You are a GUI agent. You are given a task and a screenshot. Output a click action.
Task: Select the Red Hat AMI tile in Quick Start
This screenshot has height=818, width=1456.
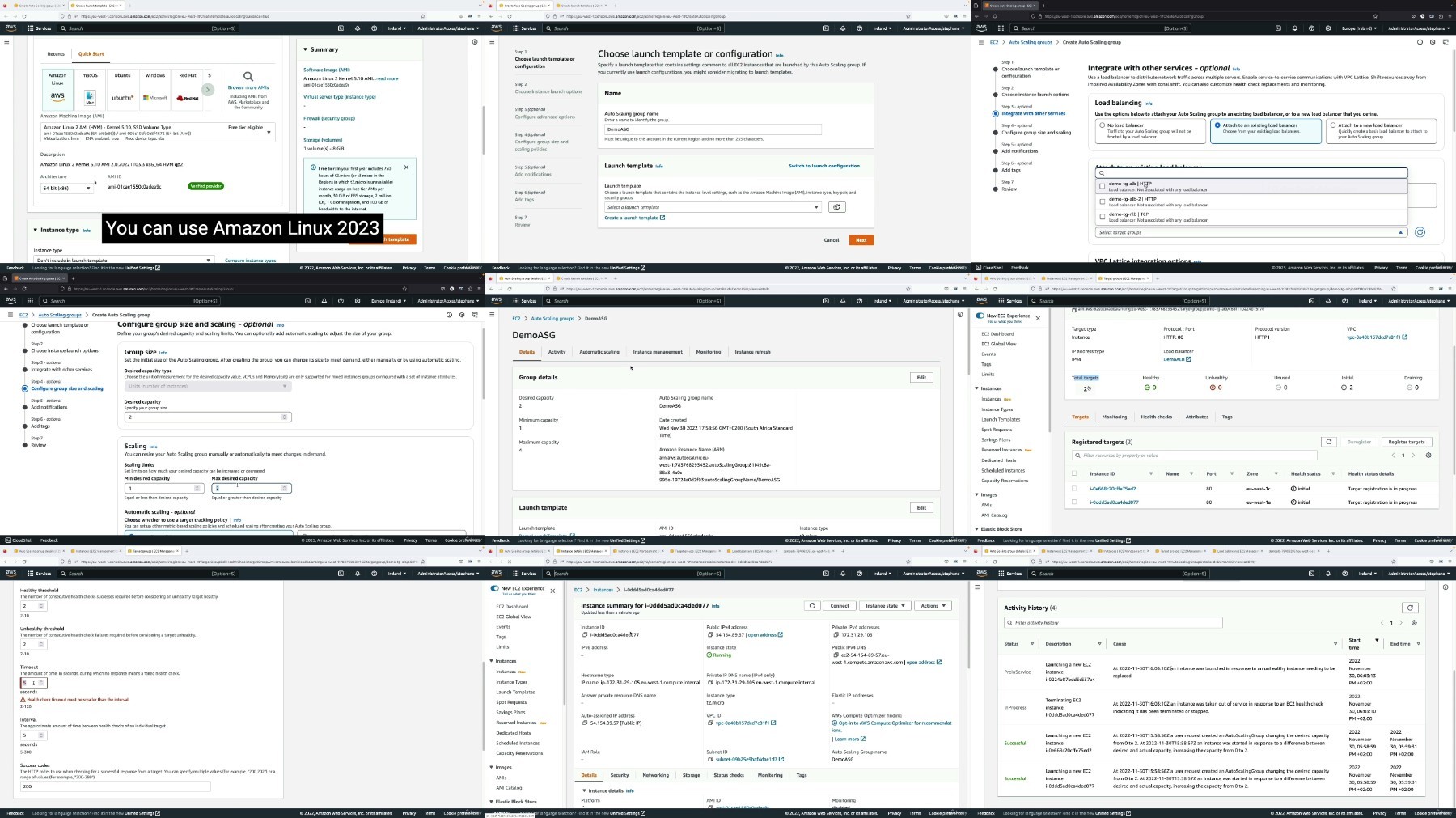(x=188, y=88)
